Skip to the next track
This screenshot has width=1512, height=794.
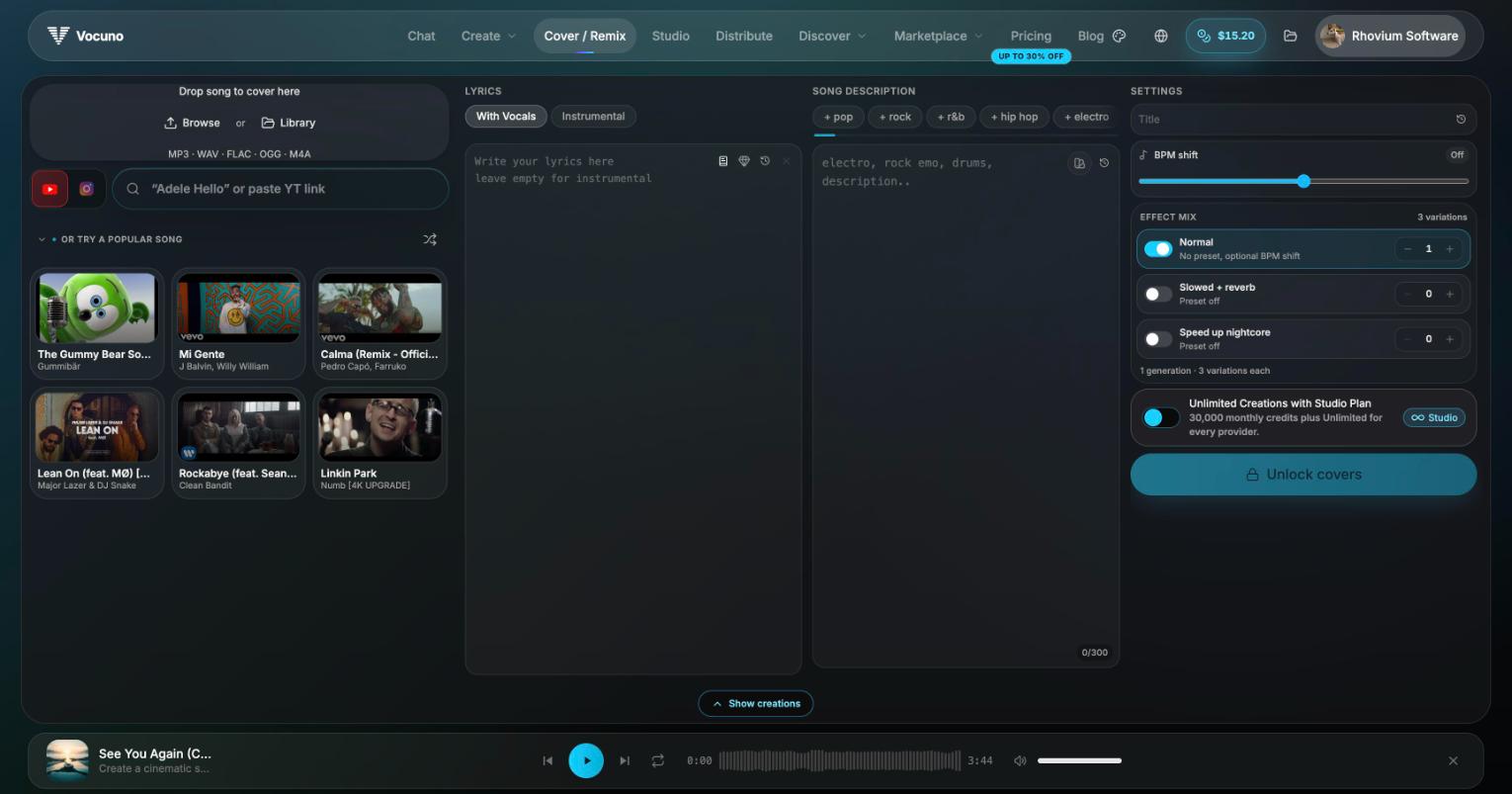(x=625, y=760)
